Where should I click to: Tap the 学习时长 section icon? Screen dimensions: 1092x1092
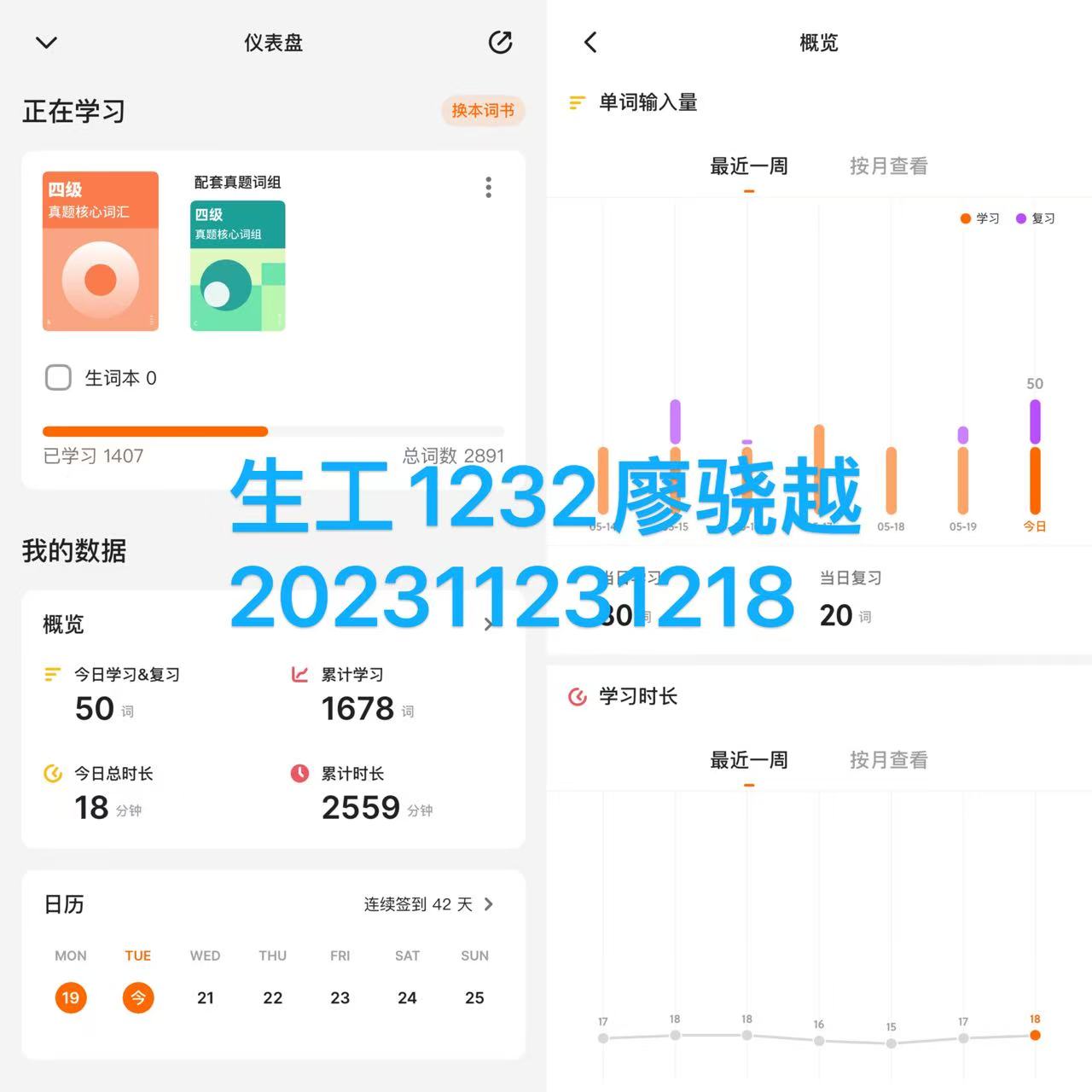[578, 697]
